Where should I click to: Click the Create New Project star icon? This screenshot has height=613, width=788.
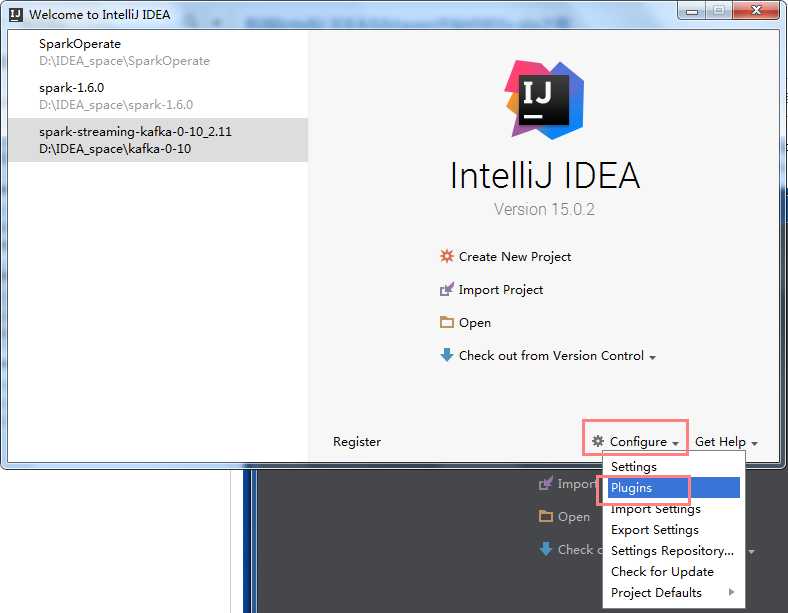tap(446, 256)
